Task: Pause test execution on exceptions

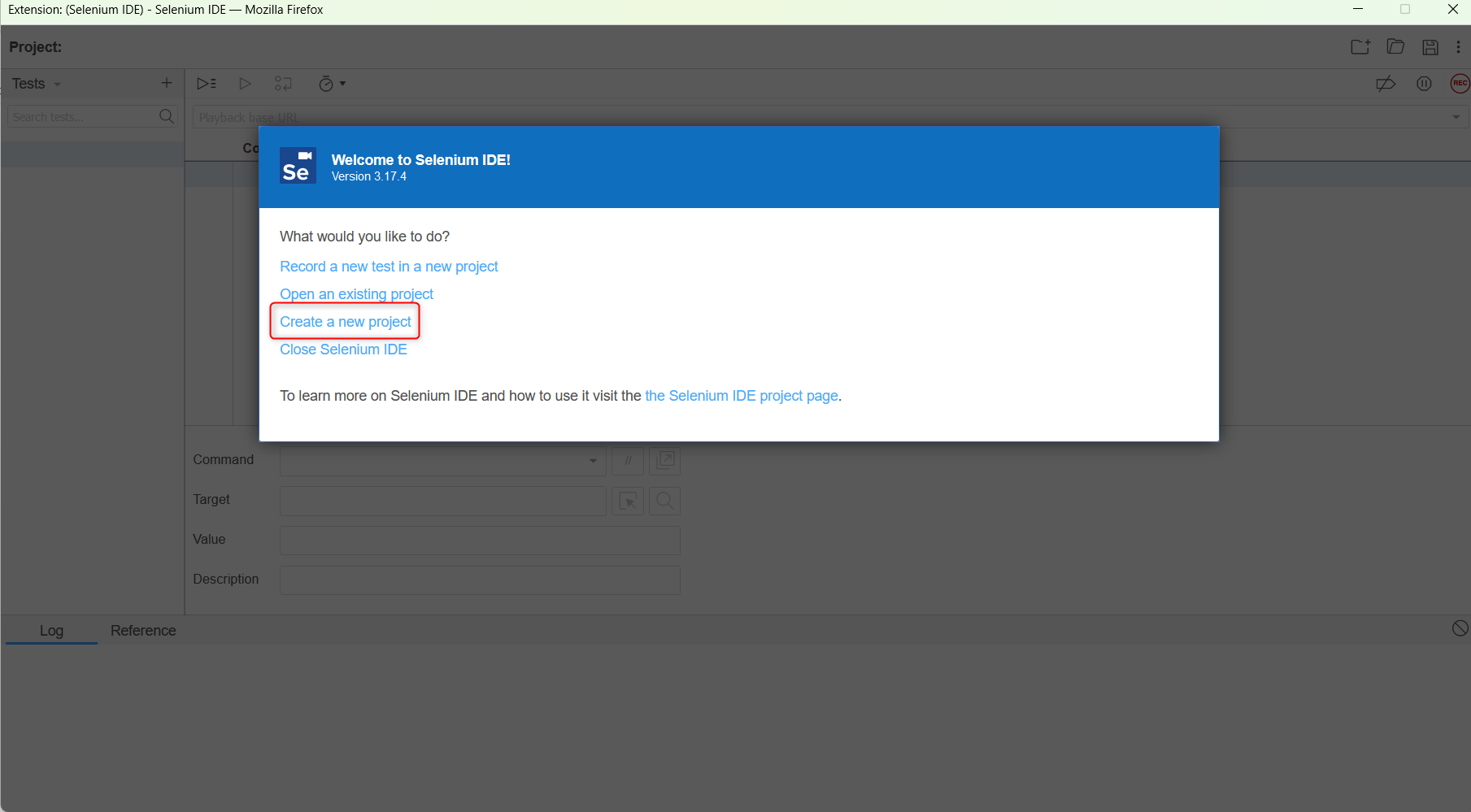Action: (1424, 83)
